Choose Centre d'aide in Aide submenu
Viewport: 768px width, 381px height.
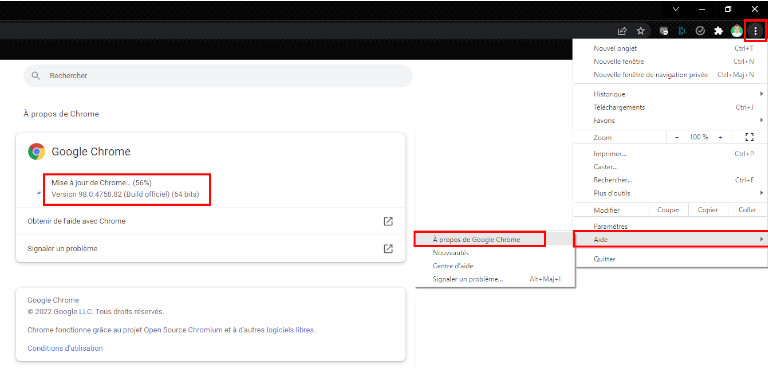(495, 266)
